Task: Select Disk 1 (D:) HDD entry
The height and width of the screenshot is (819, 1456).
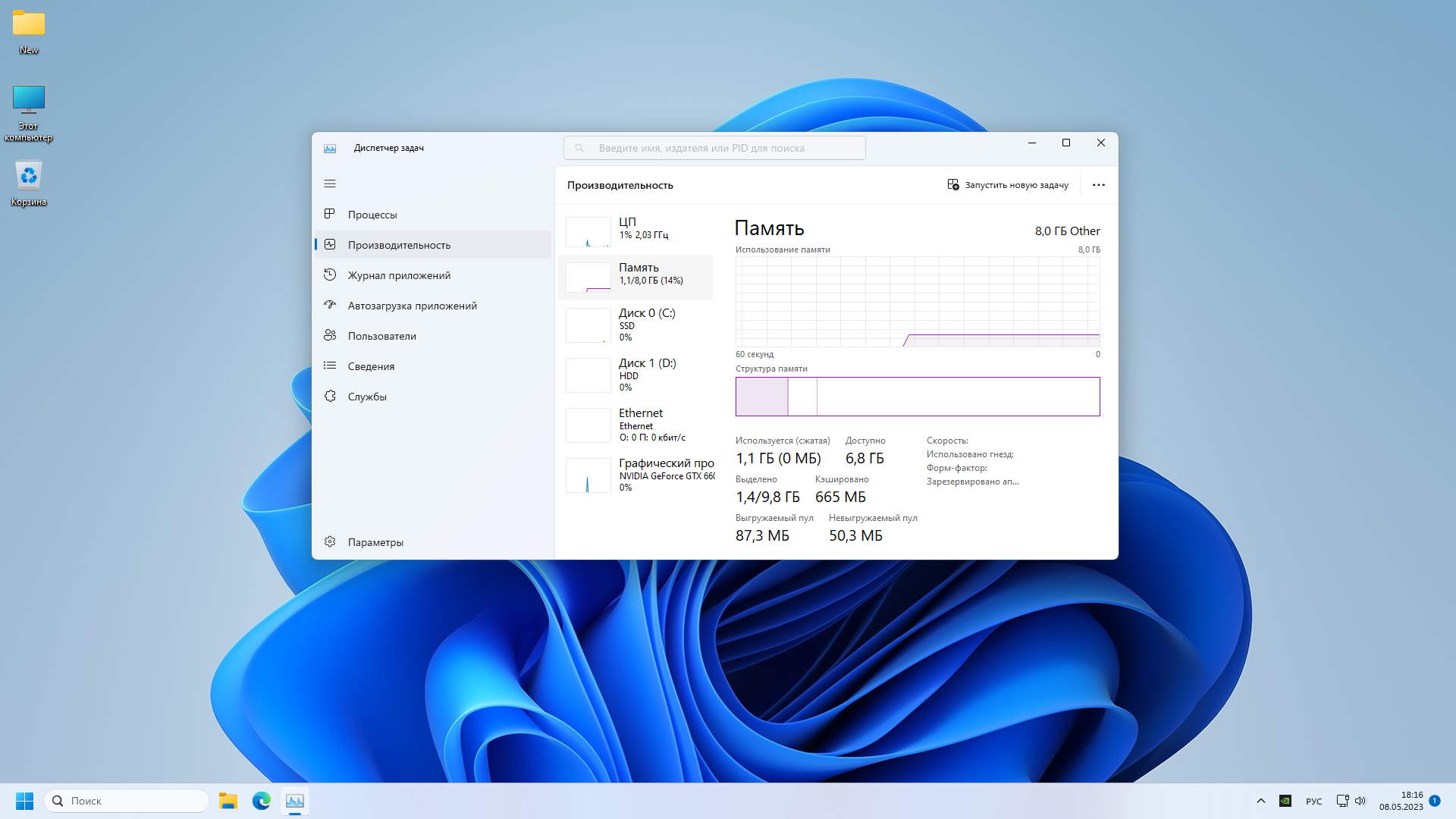Action: pyautogui.click(x=637, y=375)
